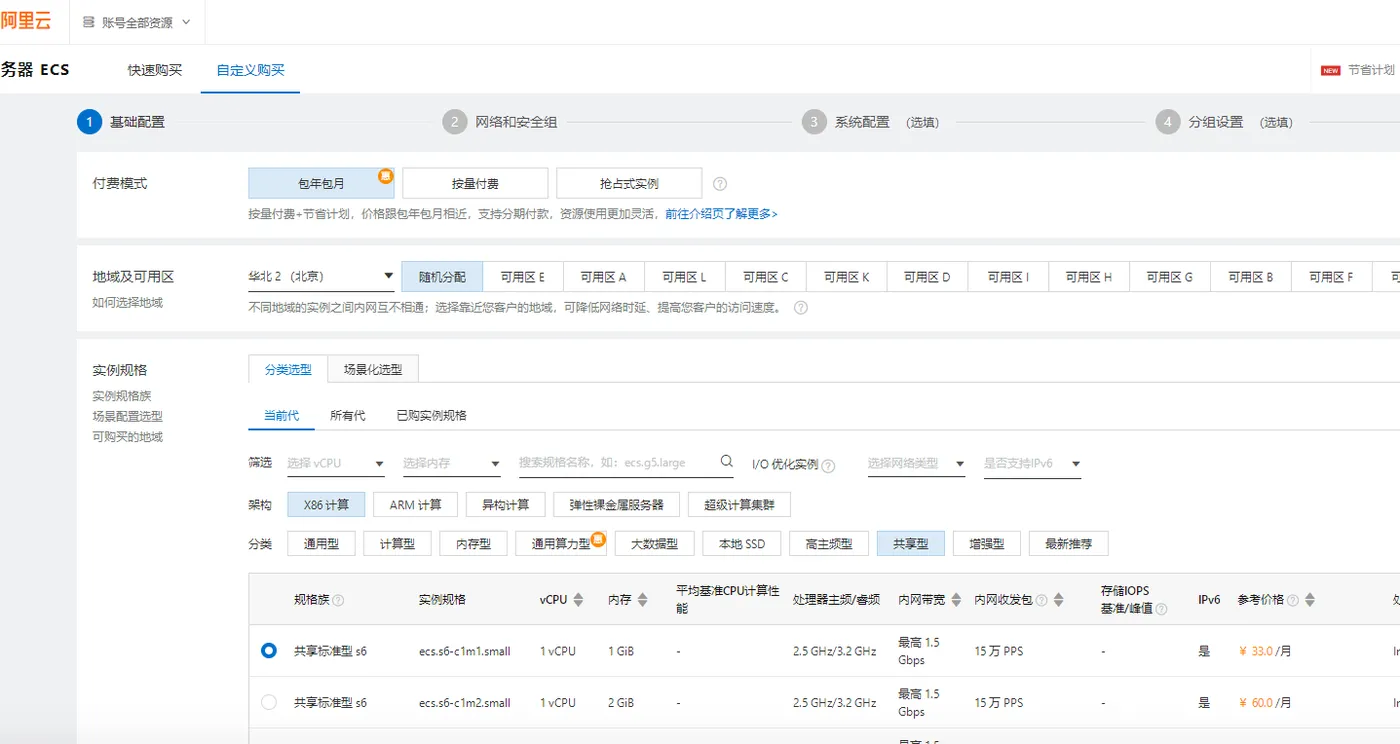This screenshot has width=1400, height=744.
Task: Choose 按量付费 billing mode
Action: [x=475, y=184]
